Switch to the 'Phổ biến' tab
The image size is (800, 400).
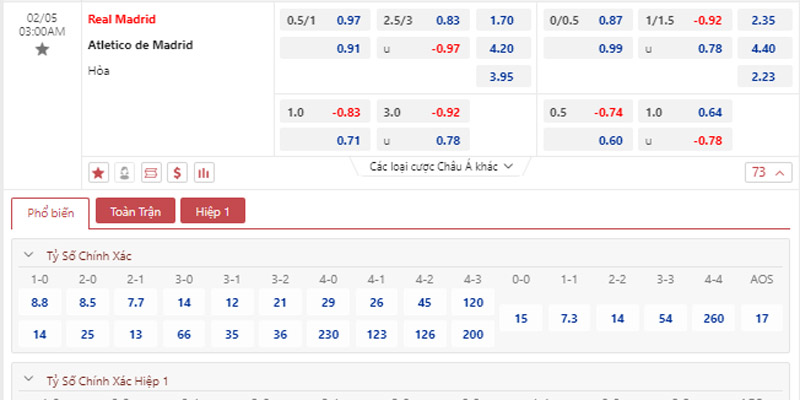[51, 213]
